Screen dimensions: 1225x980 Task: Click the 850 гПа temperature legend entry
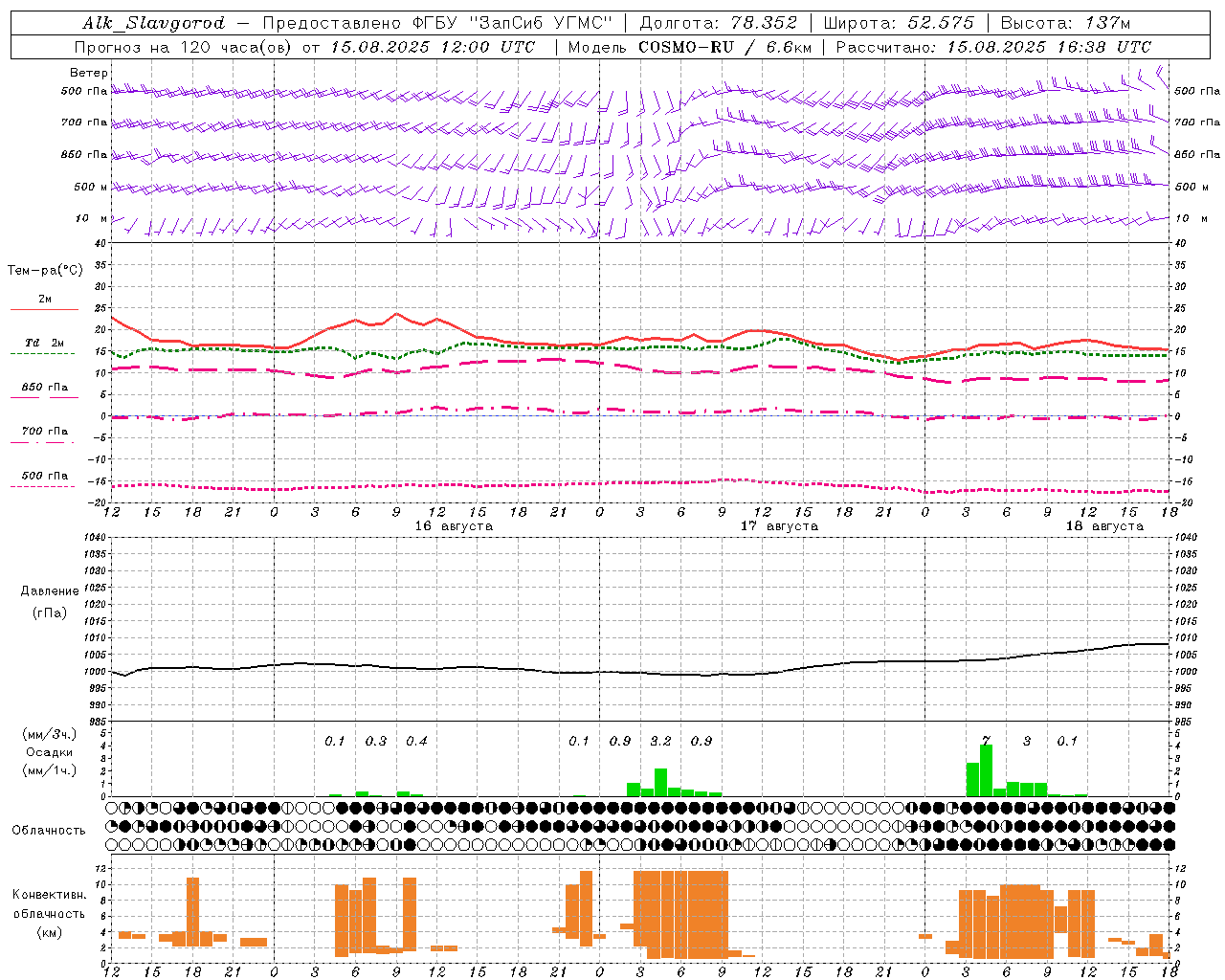[45, 388]
